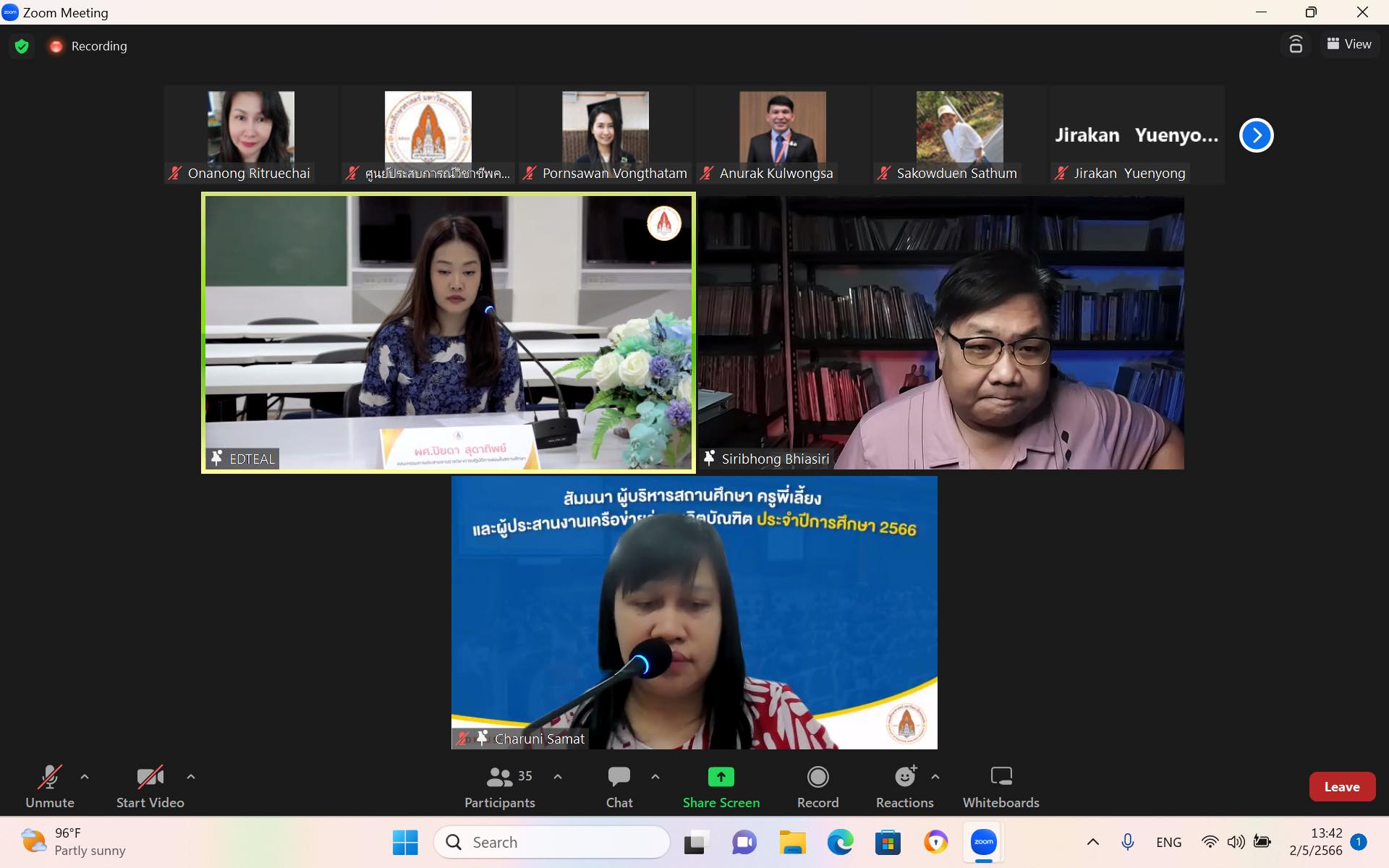Open the Reactions menu icon
The width and height of the screenshot is (1389, 868).
(x=904, y=778)
